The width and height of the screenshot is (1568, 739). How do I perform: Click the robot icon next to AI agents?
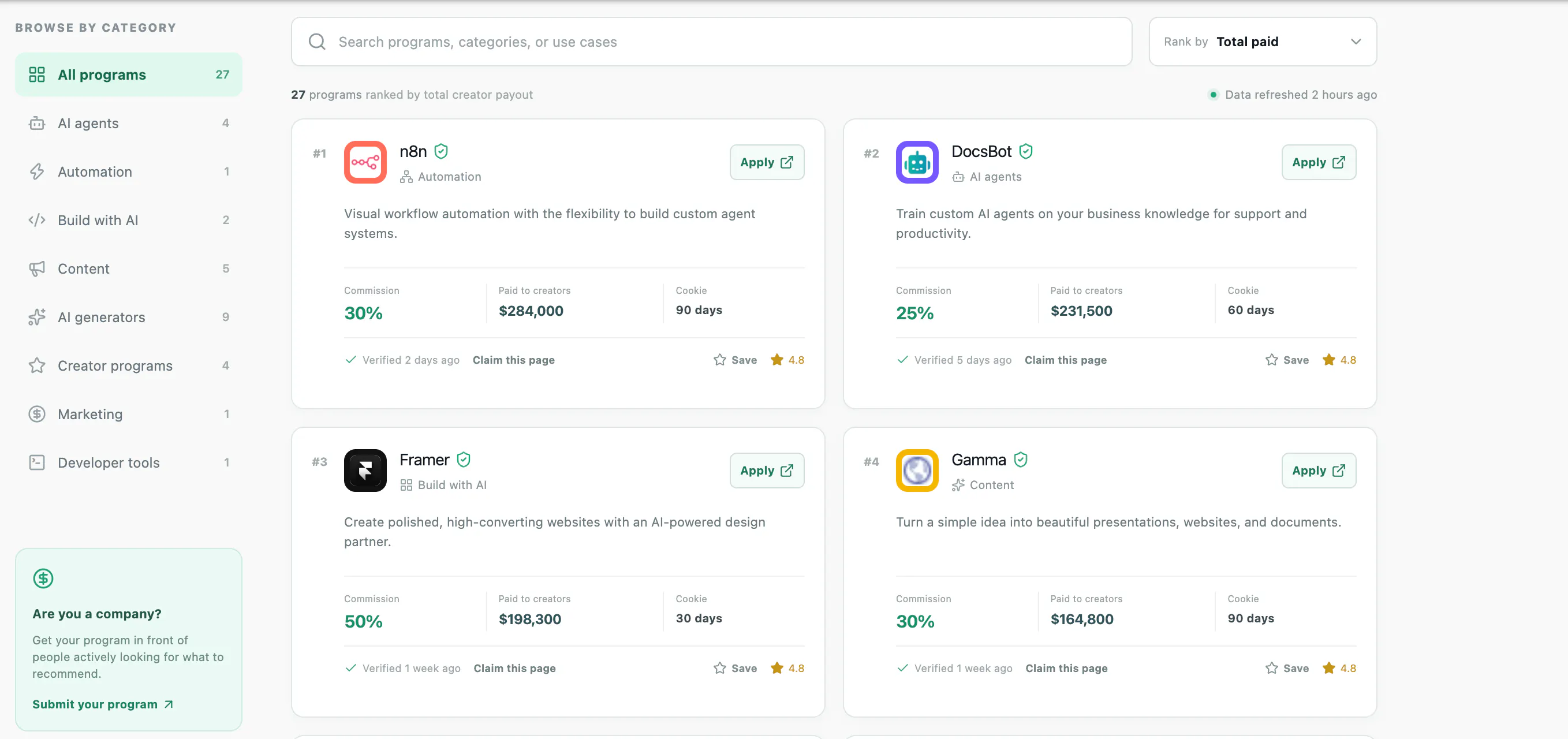(x=37, y=123)
